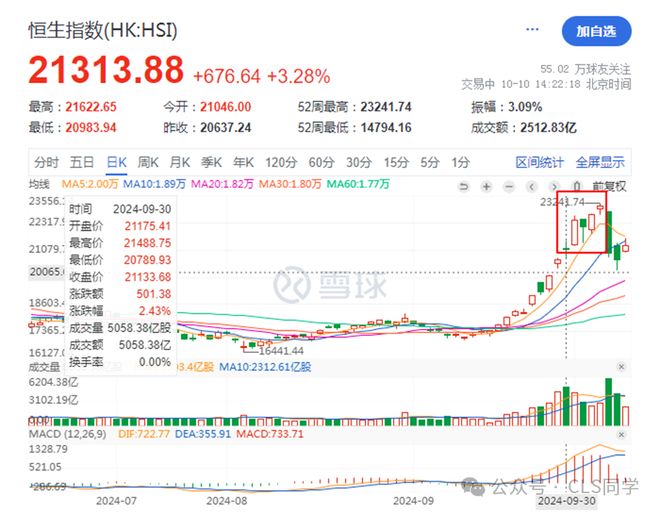The image size is (660, 513).
Task: Select the 日K daily candlestick tab
Action: point(117,162)
